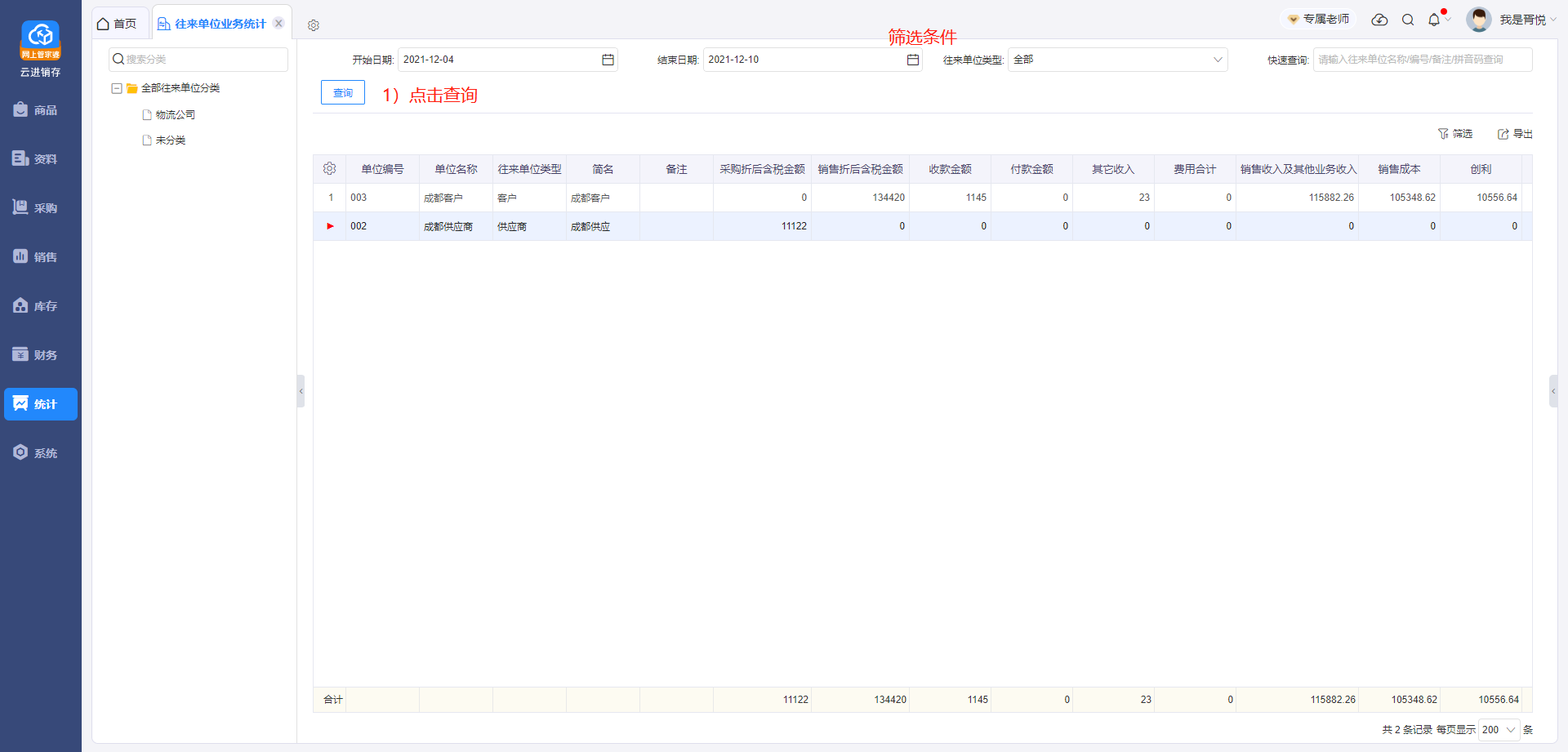The image size is (1568, 752).
Task: Click the row marker arrow on row 002
Action: pos(330,226)
